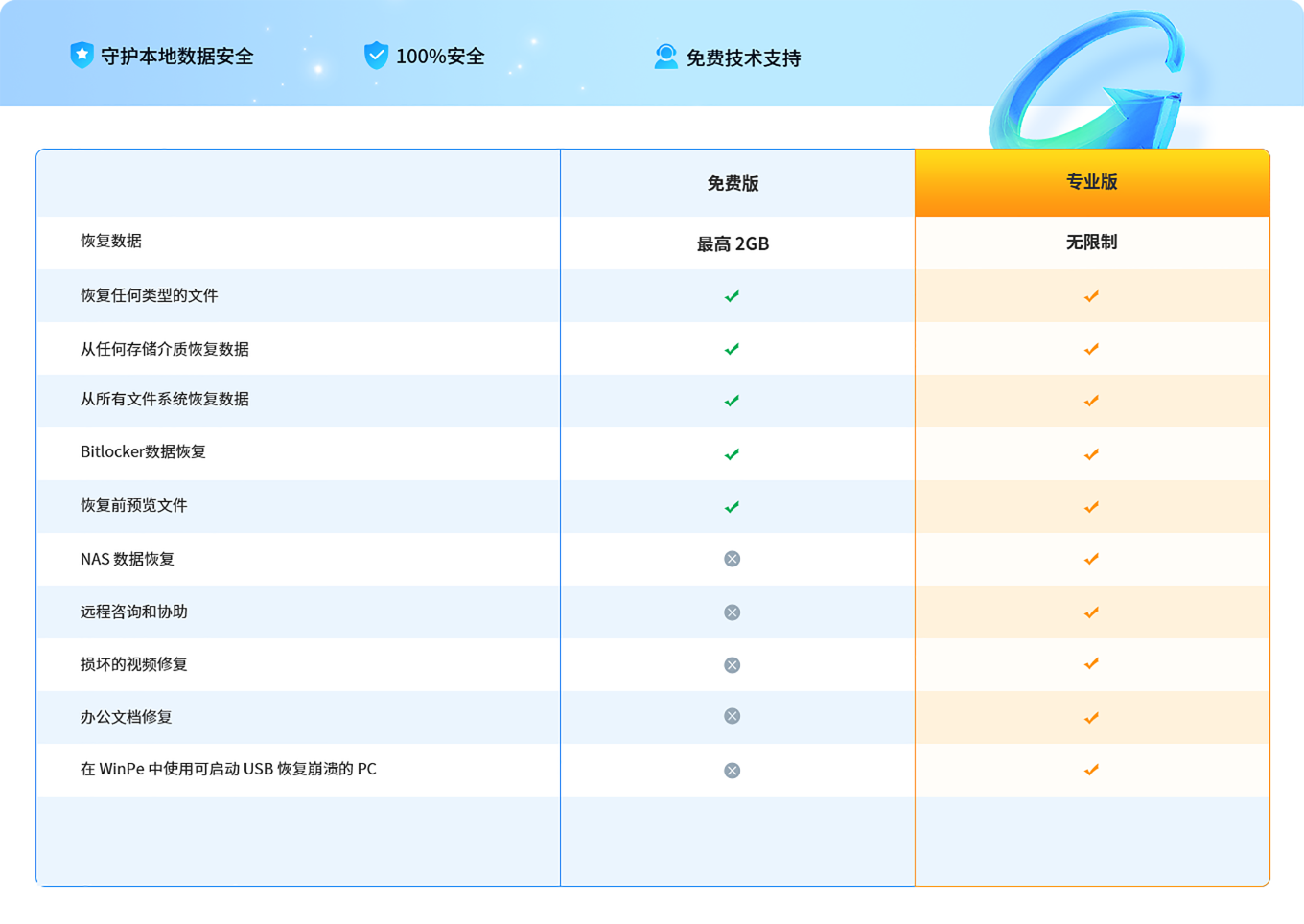The width and height of the screenshot is (1304, 924).
Task: Click orange check for 远程咨询和协助 in 专业版
Action: coord(1091,612)
